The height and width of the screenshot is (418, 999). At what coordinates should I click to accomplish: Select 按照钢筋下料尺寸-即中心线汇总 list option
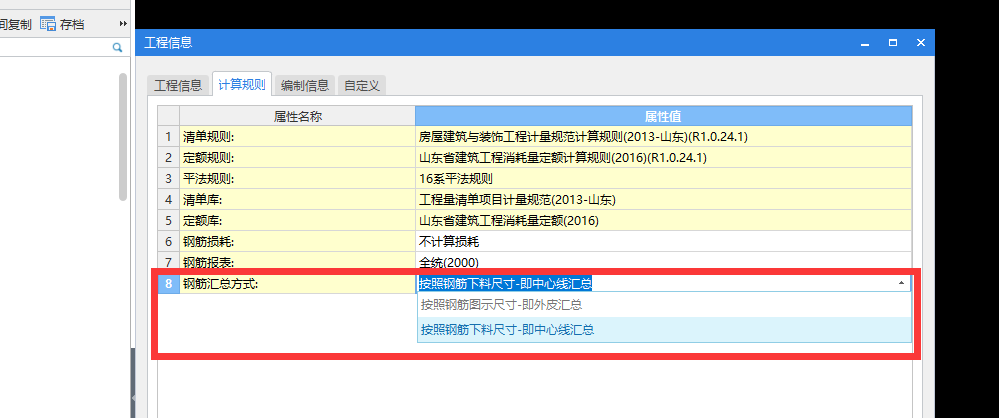point(664,329)
